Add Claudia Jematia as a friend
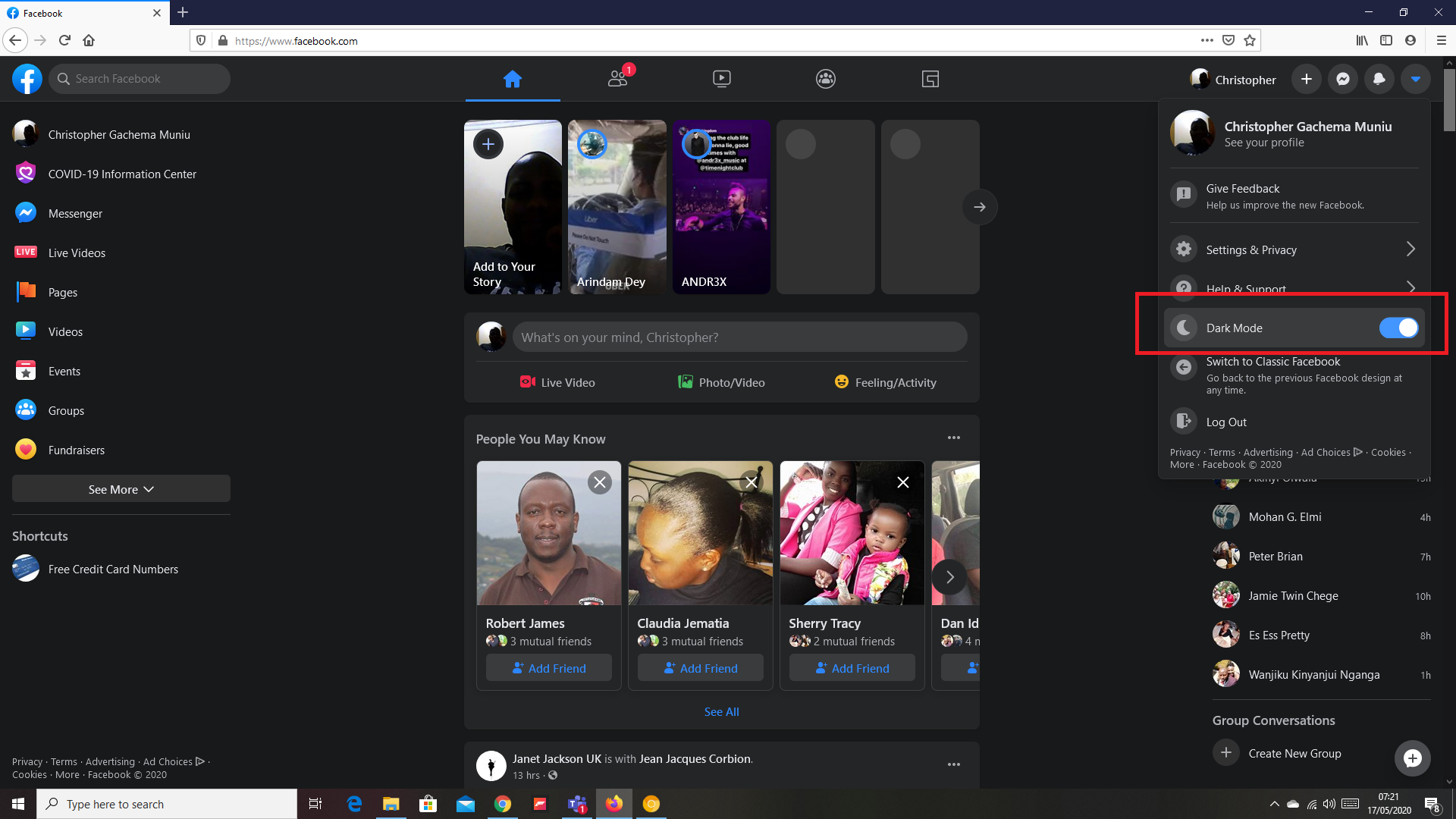The image size is (1456, 819). (701, 668)
